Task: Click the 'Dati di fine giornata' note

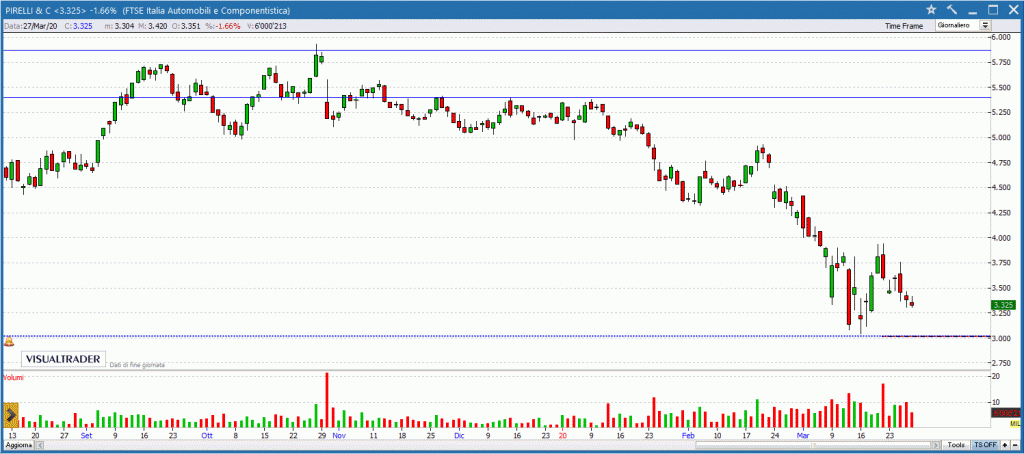Action: 137,365
